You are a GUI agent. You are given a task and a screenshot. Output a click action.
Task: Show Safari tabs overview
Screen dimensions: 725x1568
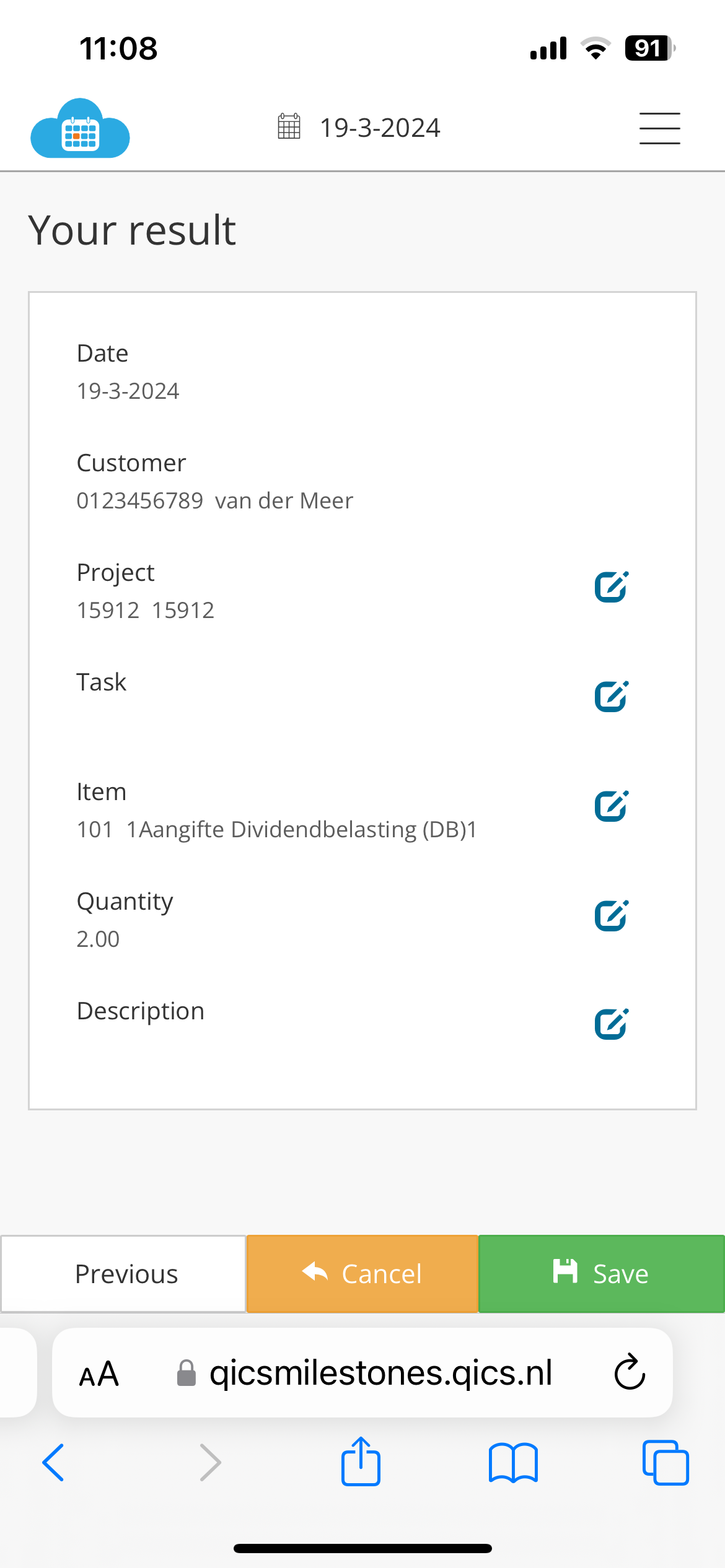tap(666, 1463)
